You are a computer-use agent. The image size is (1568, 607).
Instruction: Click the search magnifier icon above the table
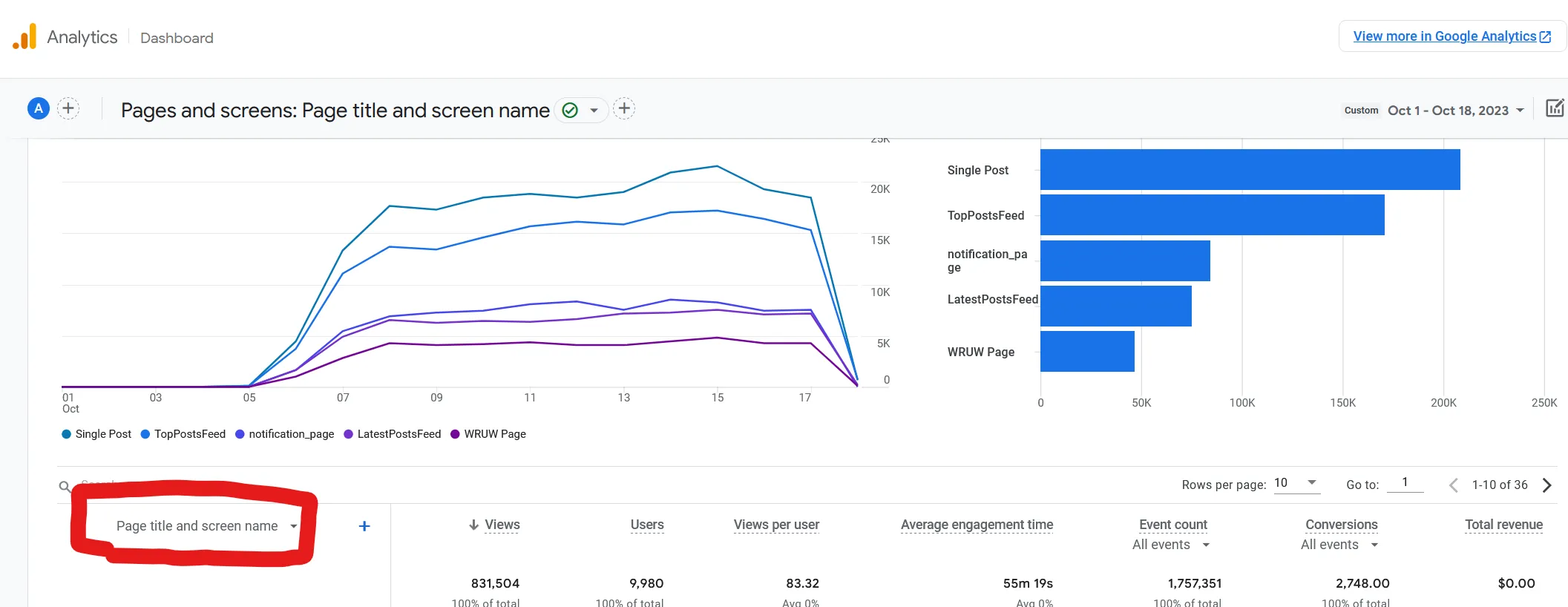coord(65,487)
